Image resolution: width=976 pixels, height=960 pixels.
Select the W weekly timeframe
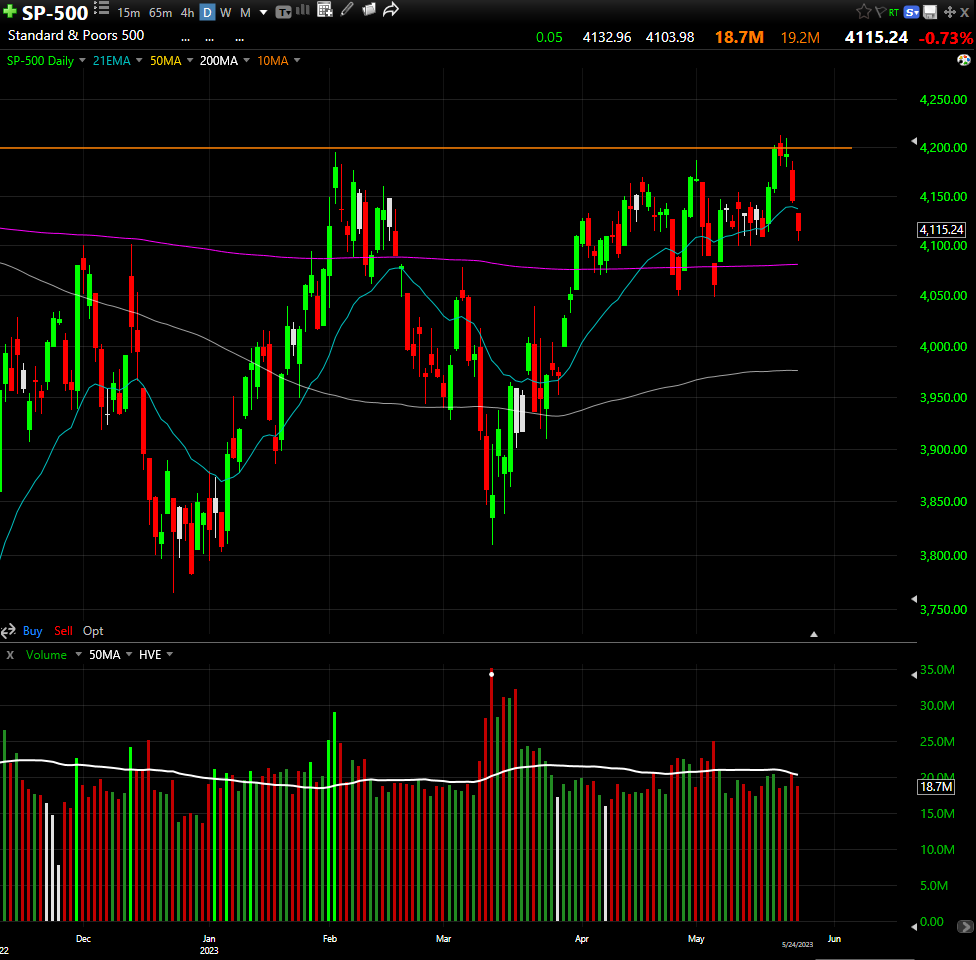click(226, 12)
